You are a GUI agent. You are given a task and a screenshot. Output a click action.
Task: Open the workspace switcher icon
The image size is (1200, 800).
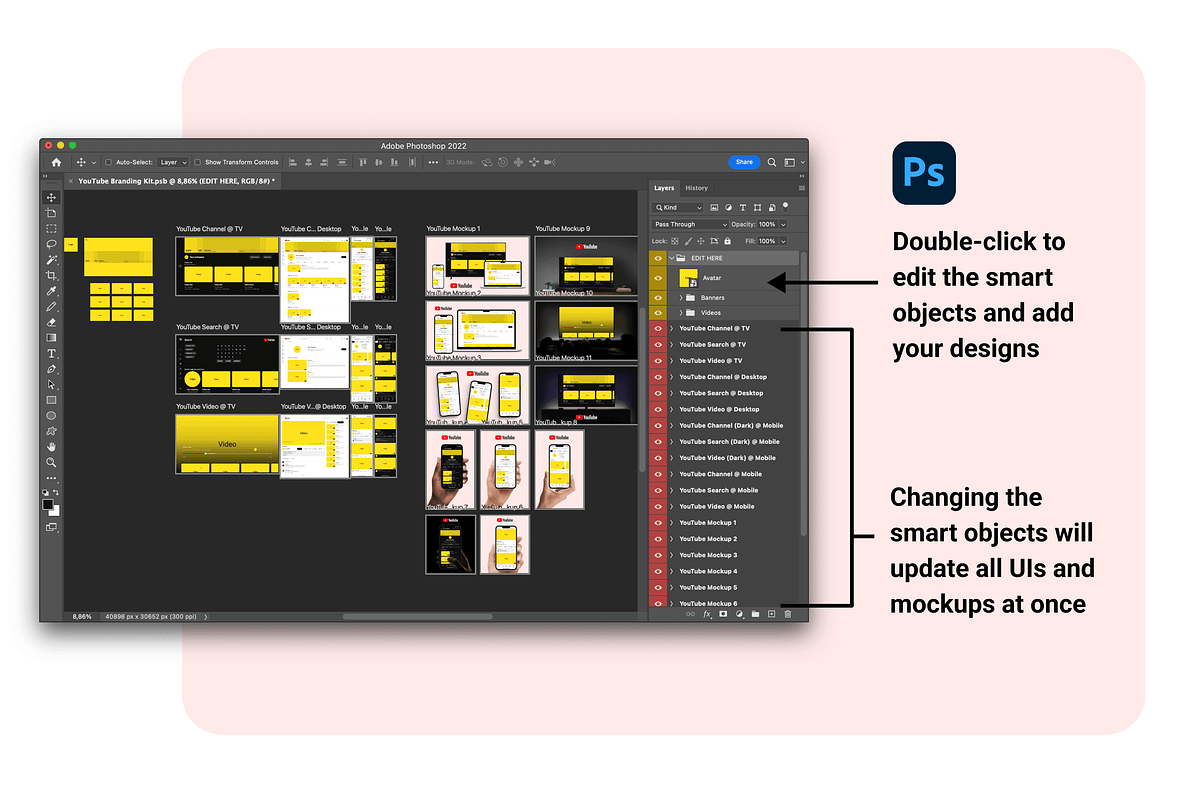pos(790,162)
